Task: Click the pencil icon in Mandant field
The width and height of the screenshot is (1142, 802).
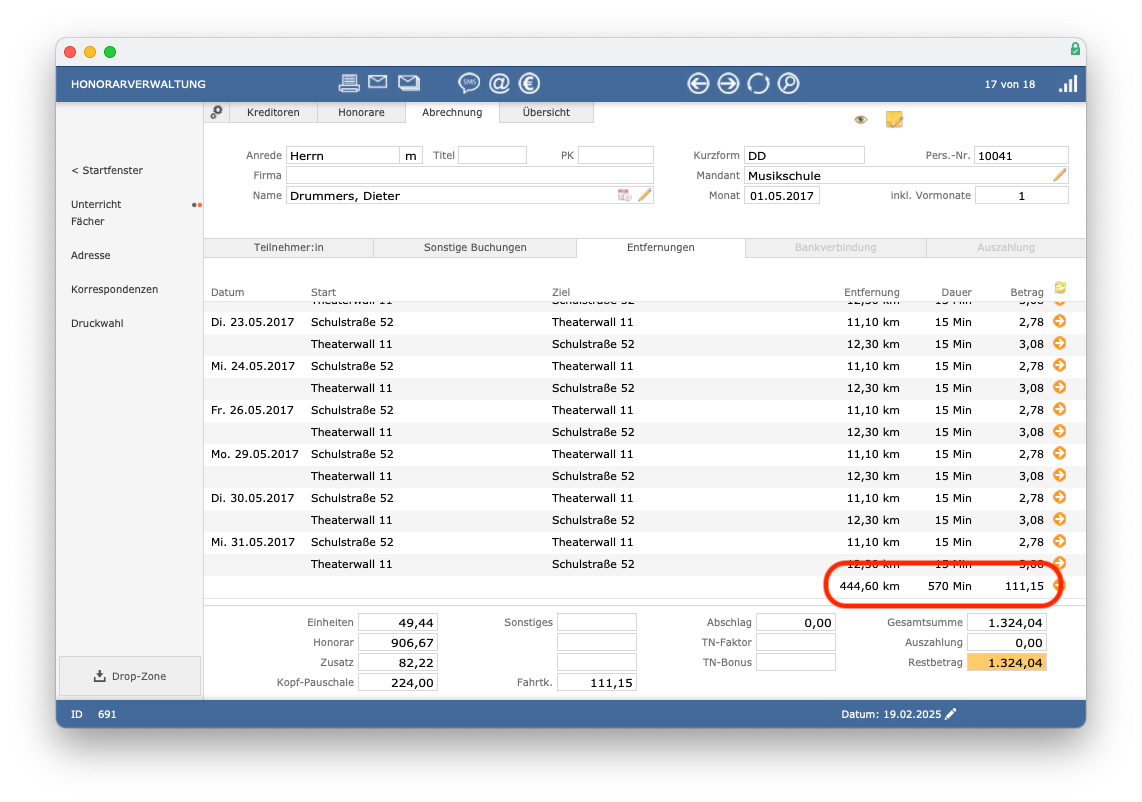Action: click(x=1060, y=175)
